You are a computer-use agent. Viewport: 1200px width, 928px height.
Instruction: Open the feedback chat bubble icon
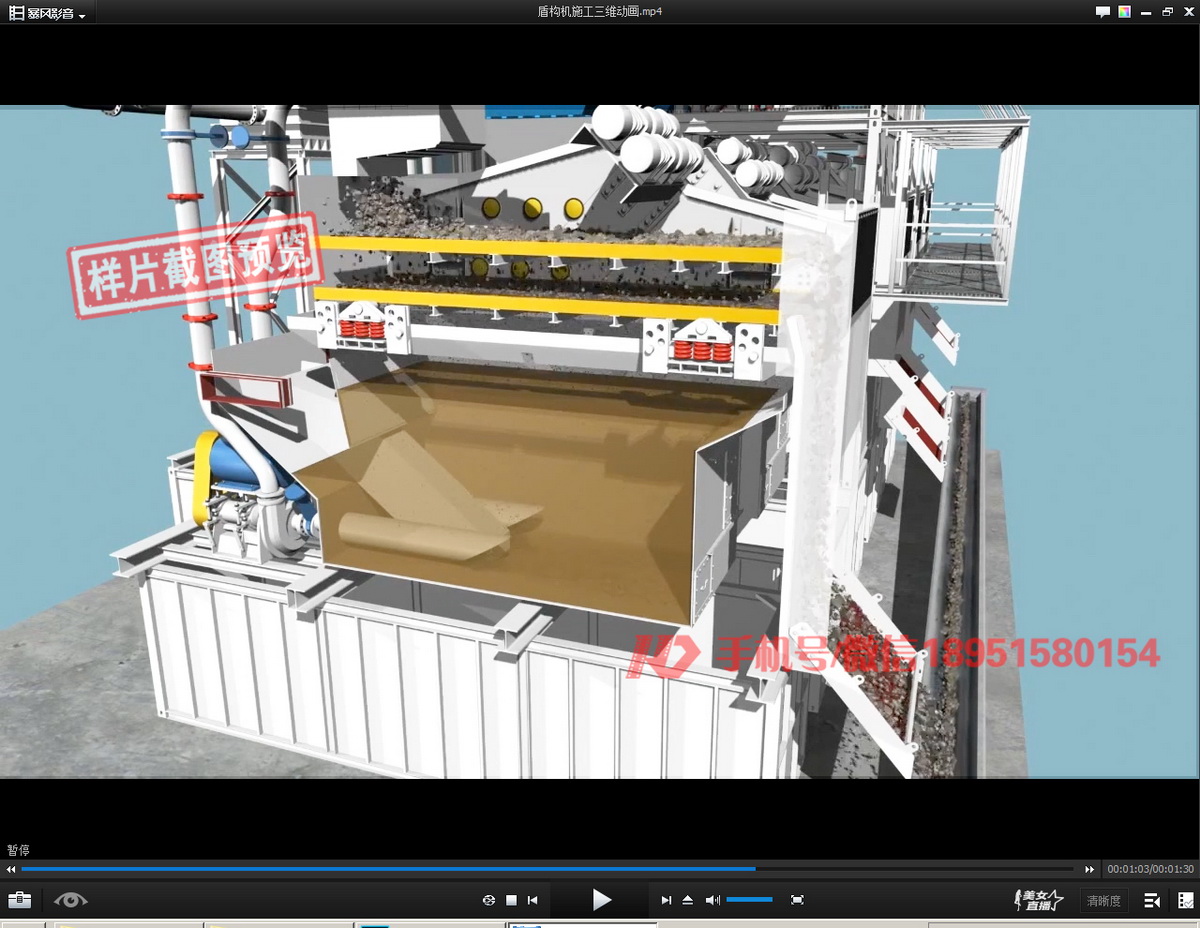tap(1103, 12)
